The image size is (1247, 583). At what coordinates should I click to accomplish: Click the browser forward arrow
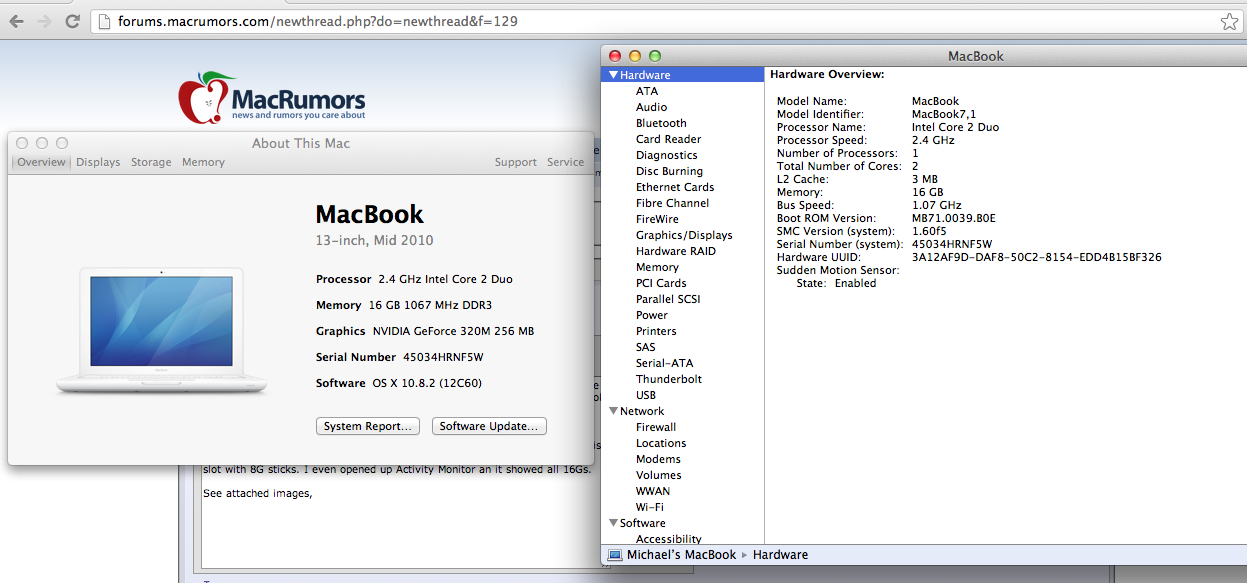[44, 21]
